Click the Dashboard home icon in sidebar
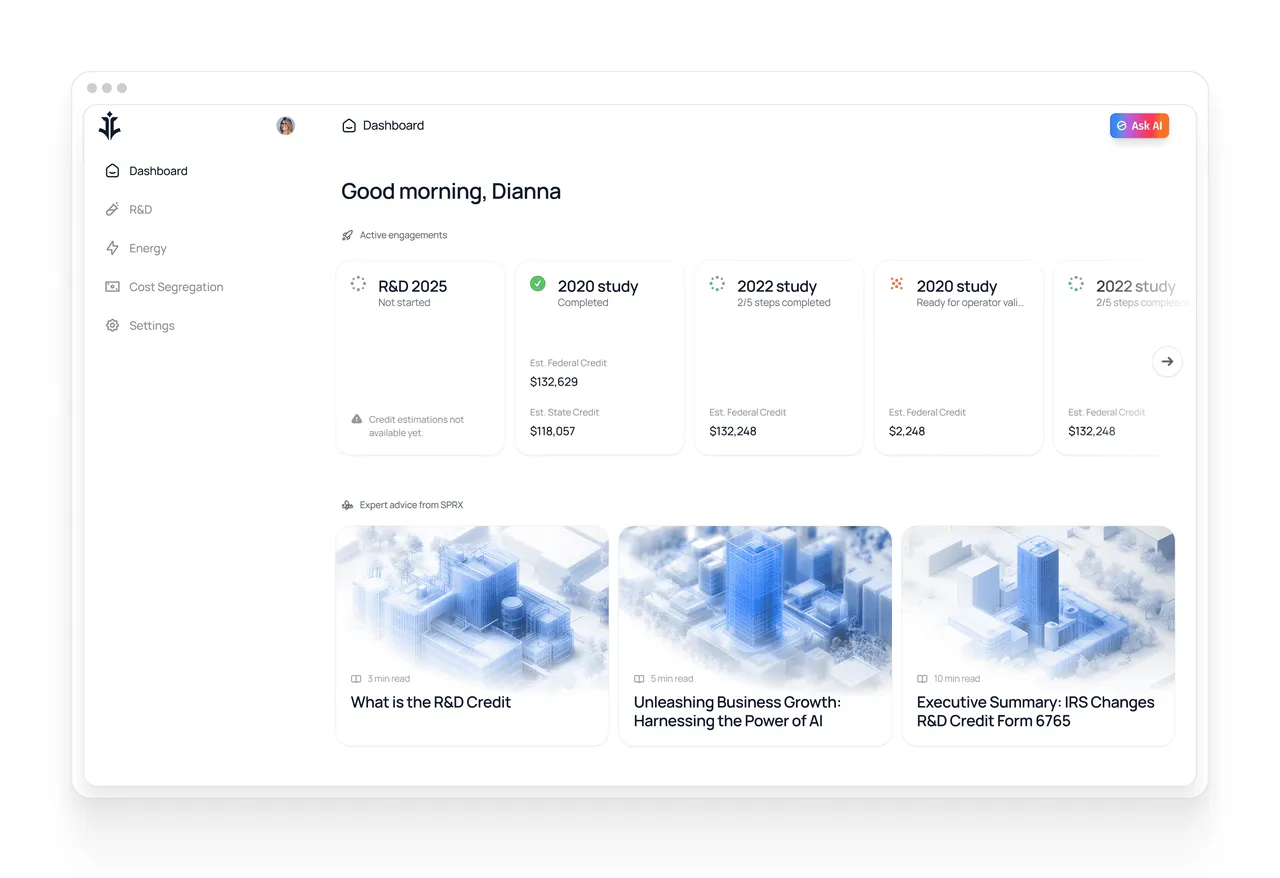 (x=112, y=171)
